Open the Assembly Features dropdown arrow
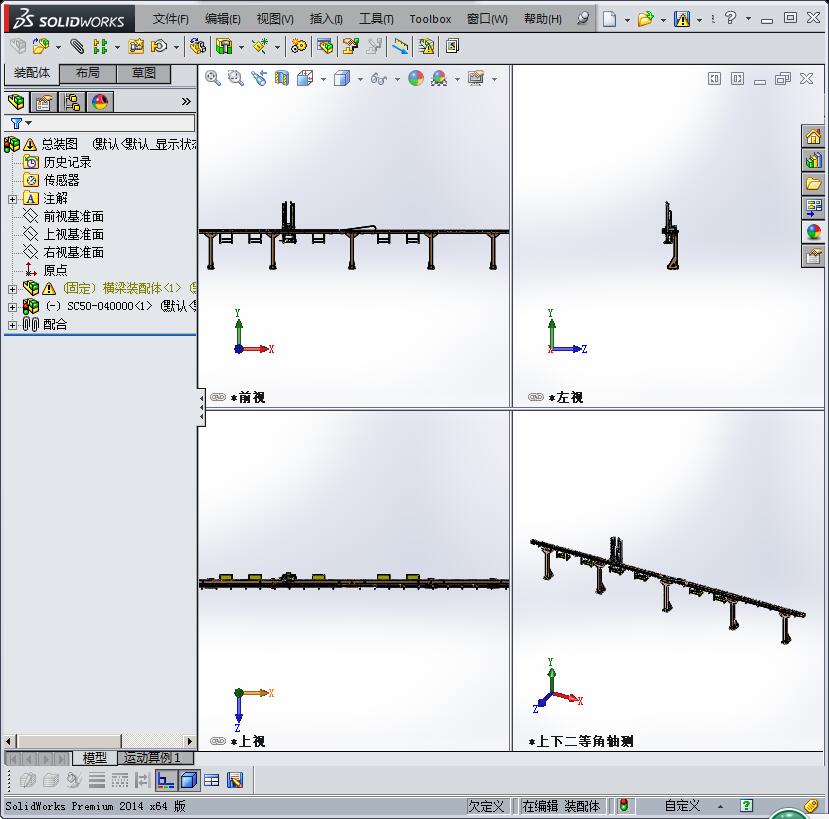The width and height of the screenshot is (829, 819). click(x=241, y=48)
